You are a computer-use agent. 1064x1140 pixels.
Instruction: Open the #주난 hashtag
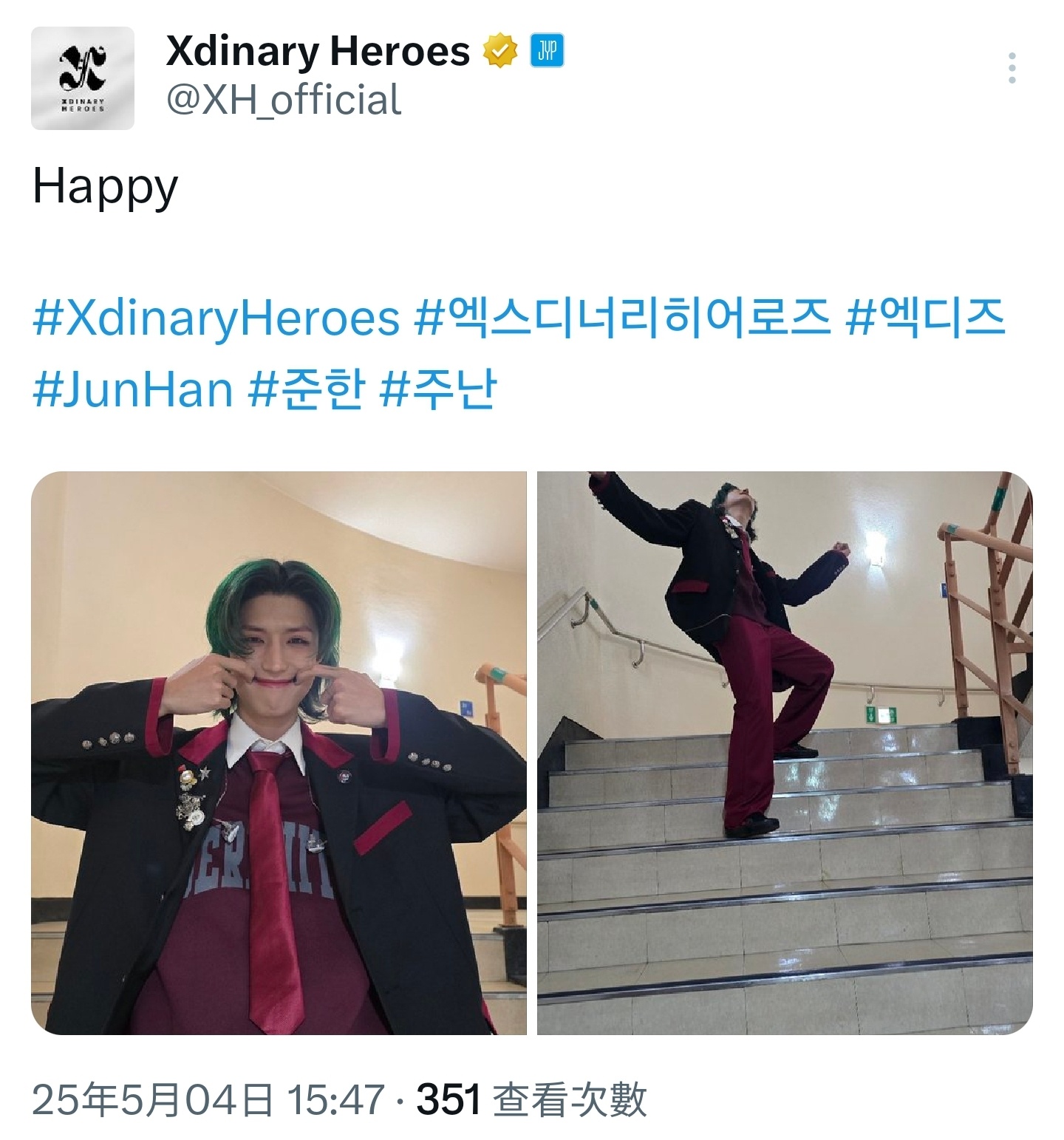[437, 389]
